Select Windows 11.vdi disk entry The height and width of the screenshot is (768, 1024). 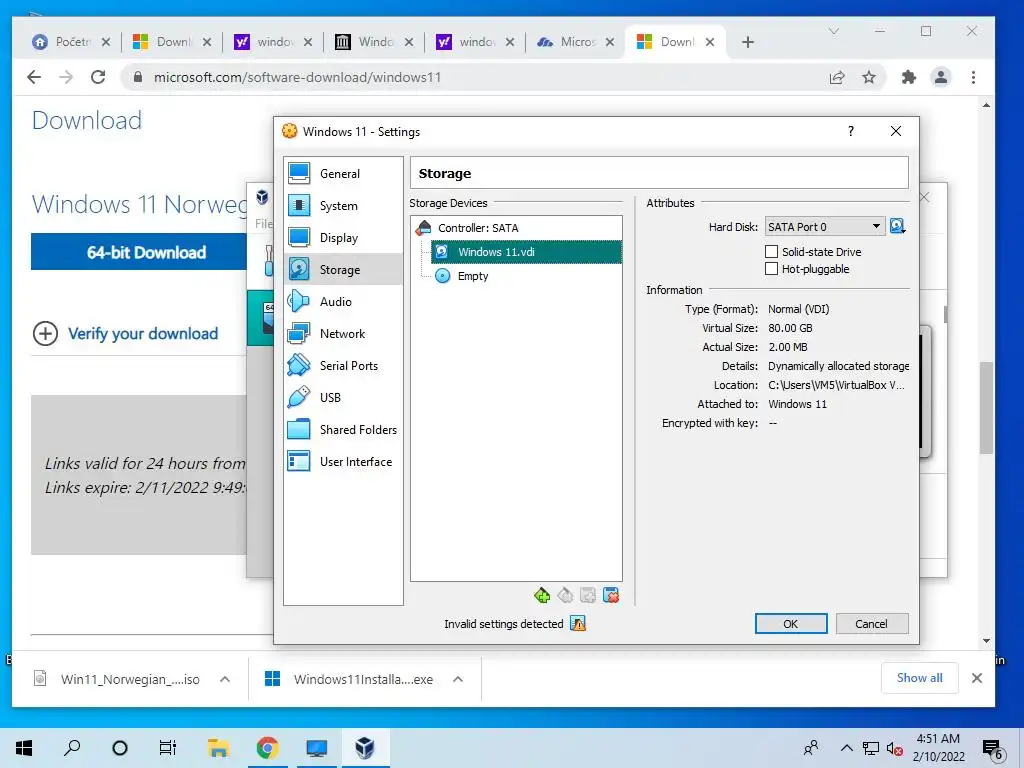(x=526, y=252)
